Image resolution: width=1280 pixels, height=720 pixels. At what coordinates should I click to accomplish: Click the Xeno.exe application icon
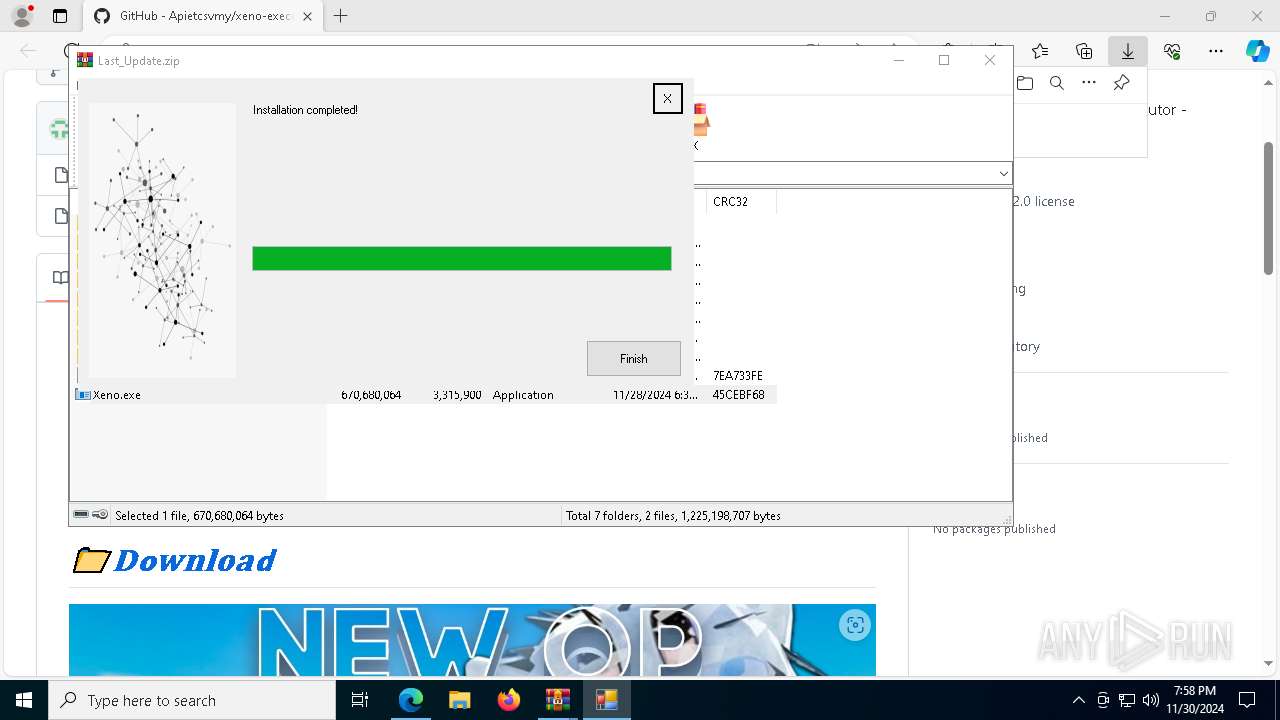[83, 395]
